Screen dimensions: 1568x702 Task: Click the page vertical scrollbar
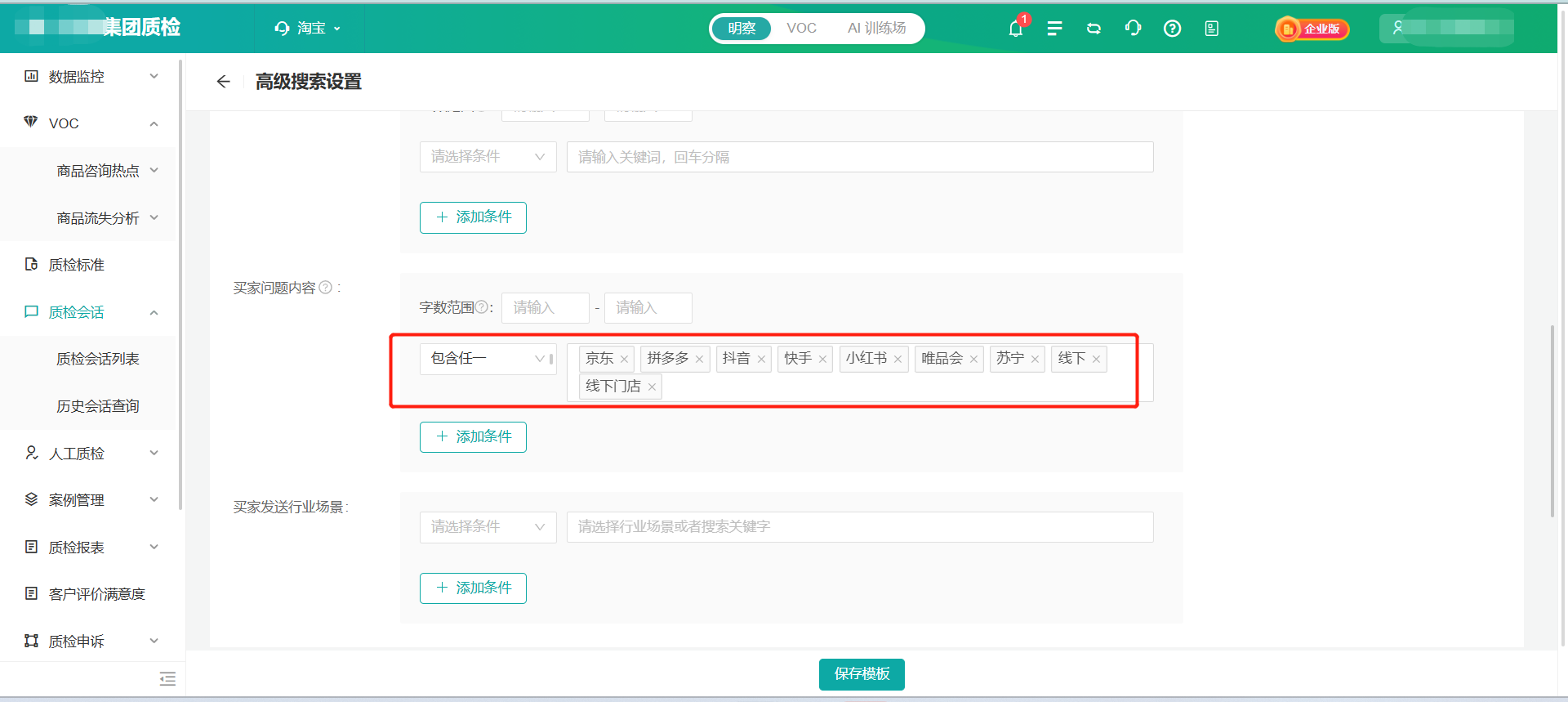point(1552,421)
